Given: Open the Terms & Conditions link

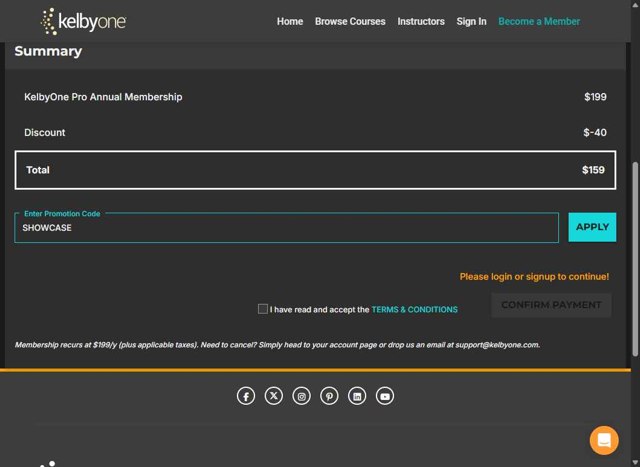Looking at the screenshot, I should [x=414, y=309].
